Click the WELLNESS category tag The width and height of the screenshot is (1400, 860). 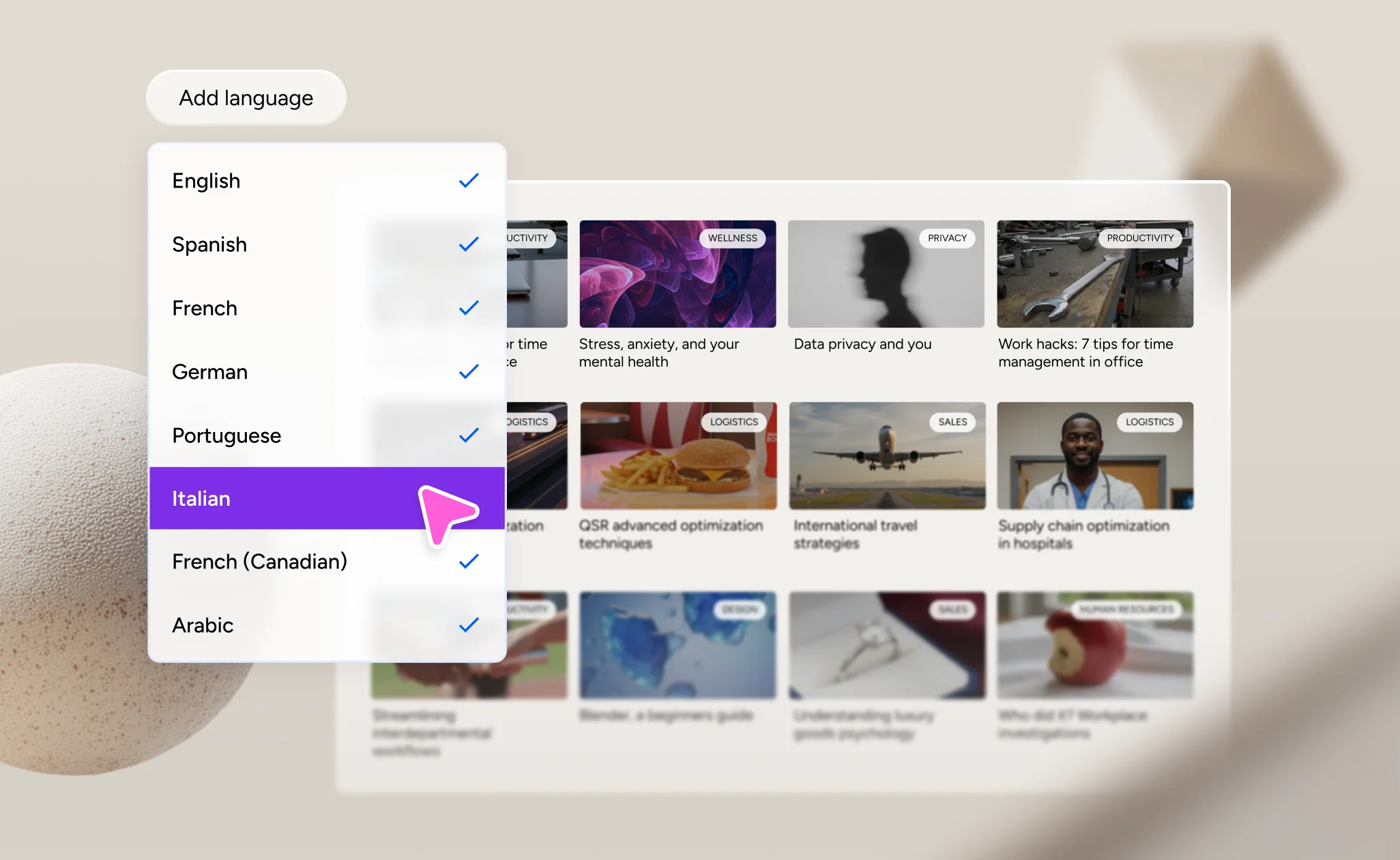733,238
